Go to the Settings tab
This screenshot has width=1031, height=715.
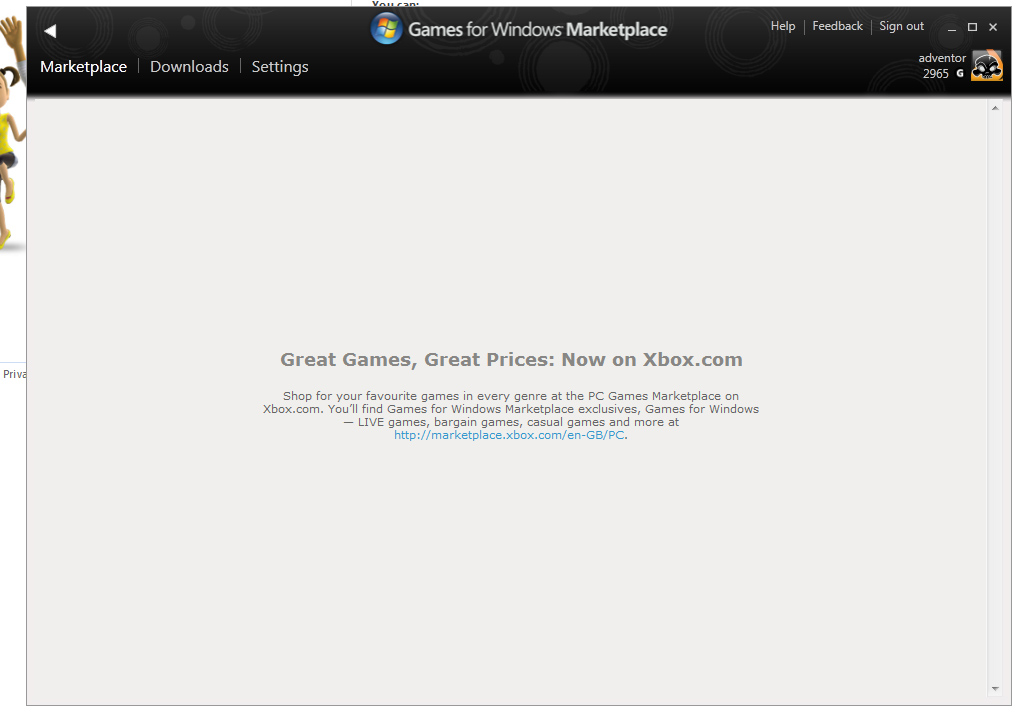280,67
